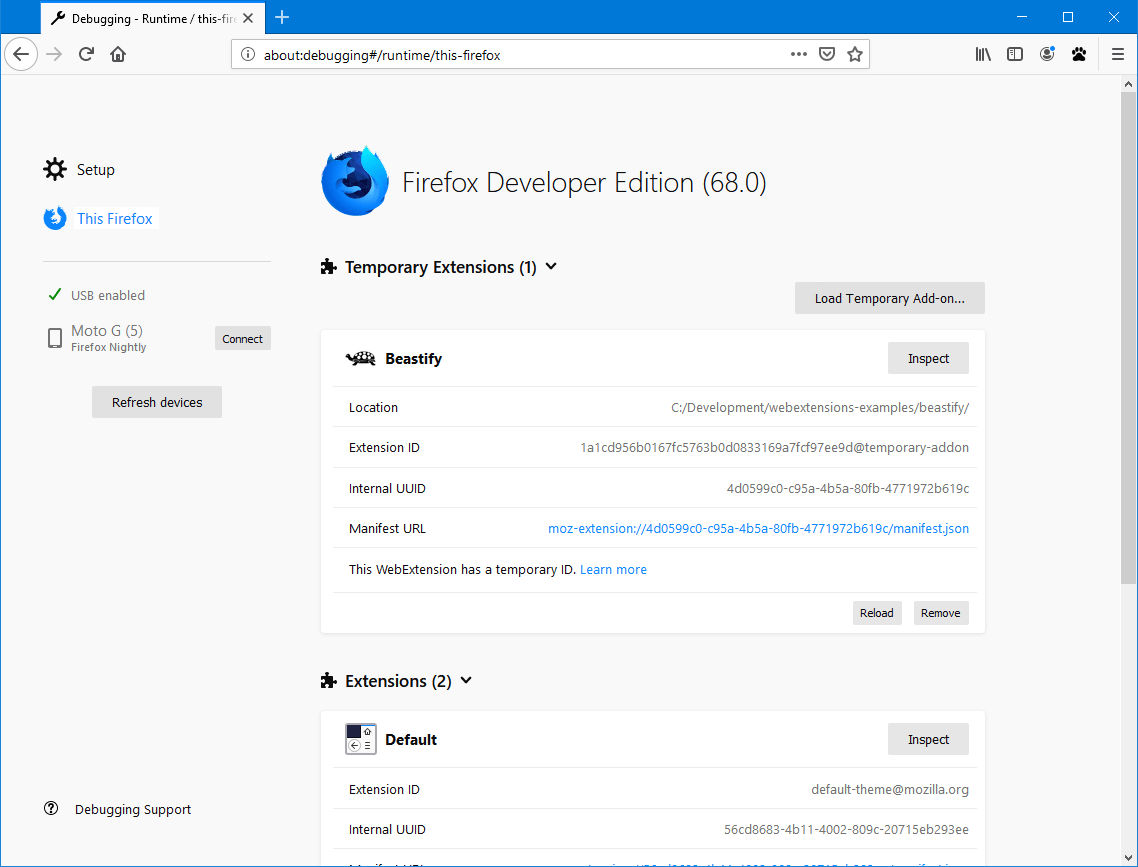View site information icon in address bar
Viewport: 1138px width, 867px height.
click(x=247, y=55)
